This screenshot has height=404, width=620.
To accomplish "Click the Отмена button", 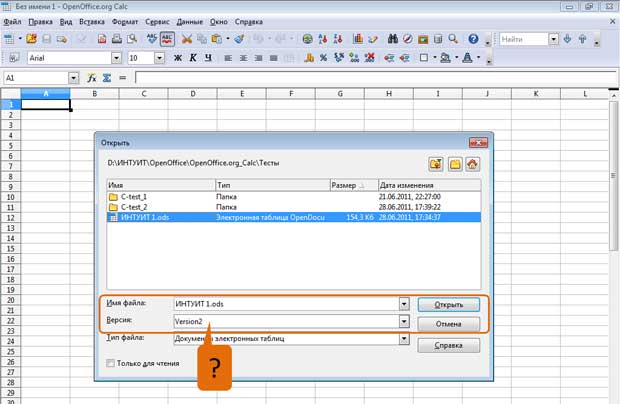I will [448, 324].
